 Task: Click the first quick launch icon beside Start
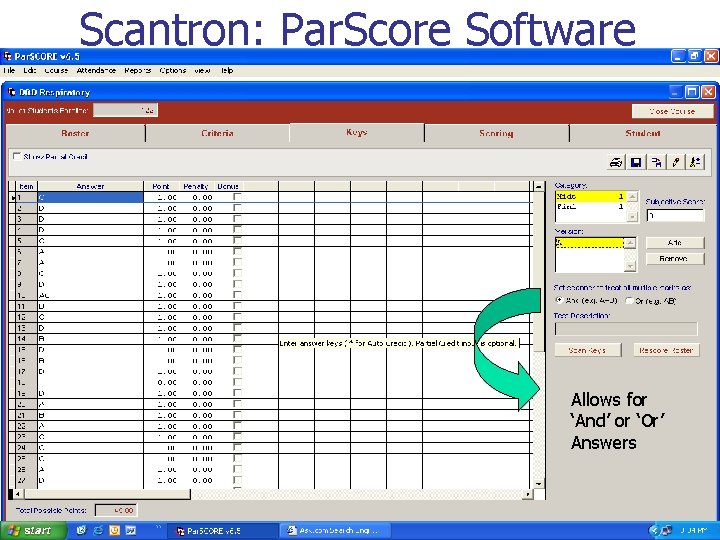81,530
